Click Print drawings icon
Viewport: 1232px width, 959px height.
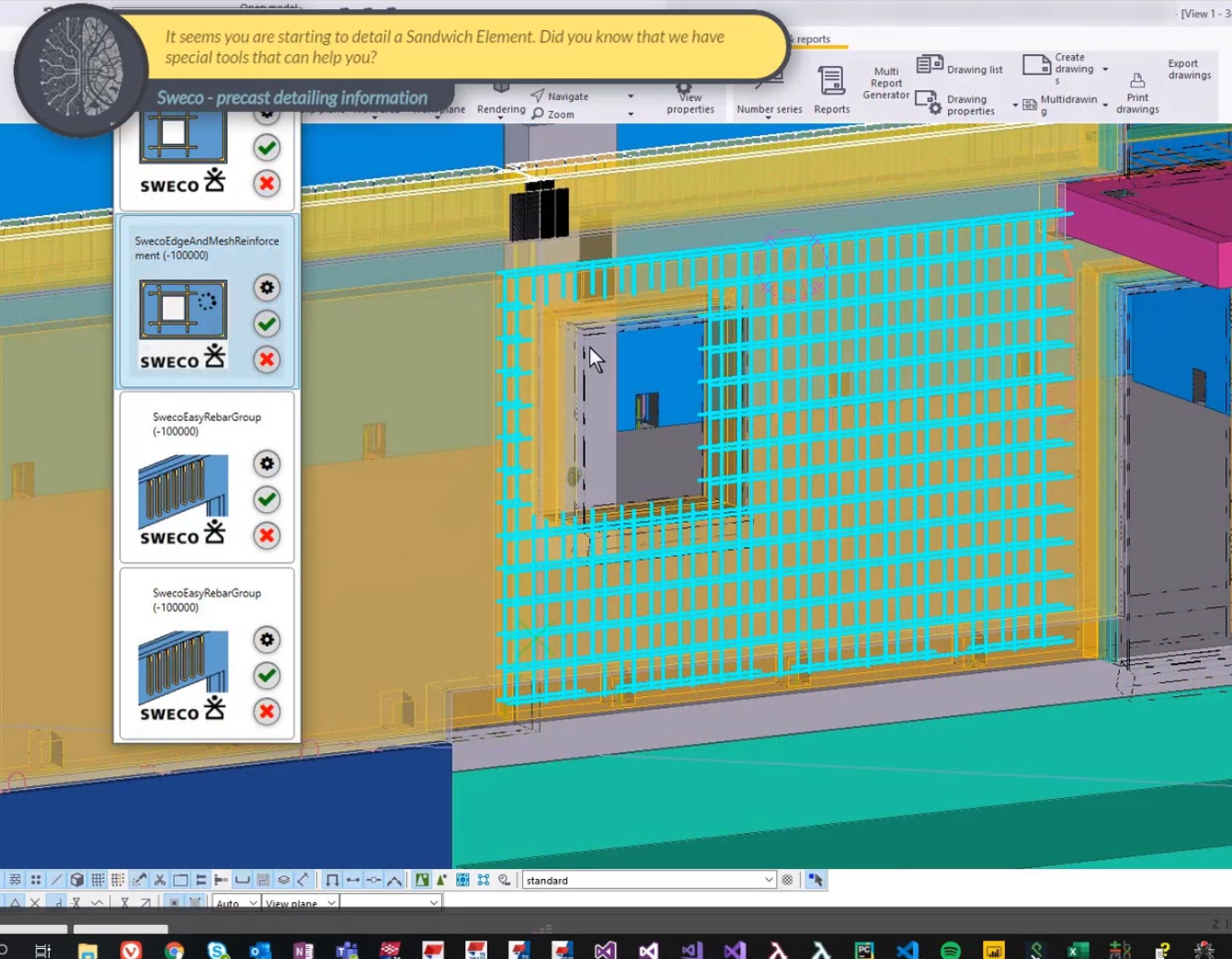click(x=1137, y=94)
